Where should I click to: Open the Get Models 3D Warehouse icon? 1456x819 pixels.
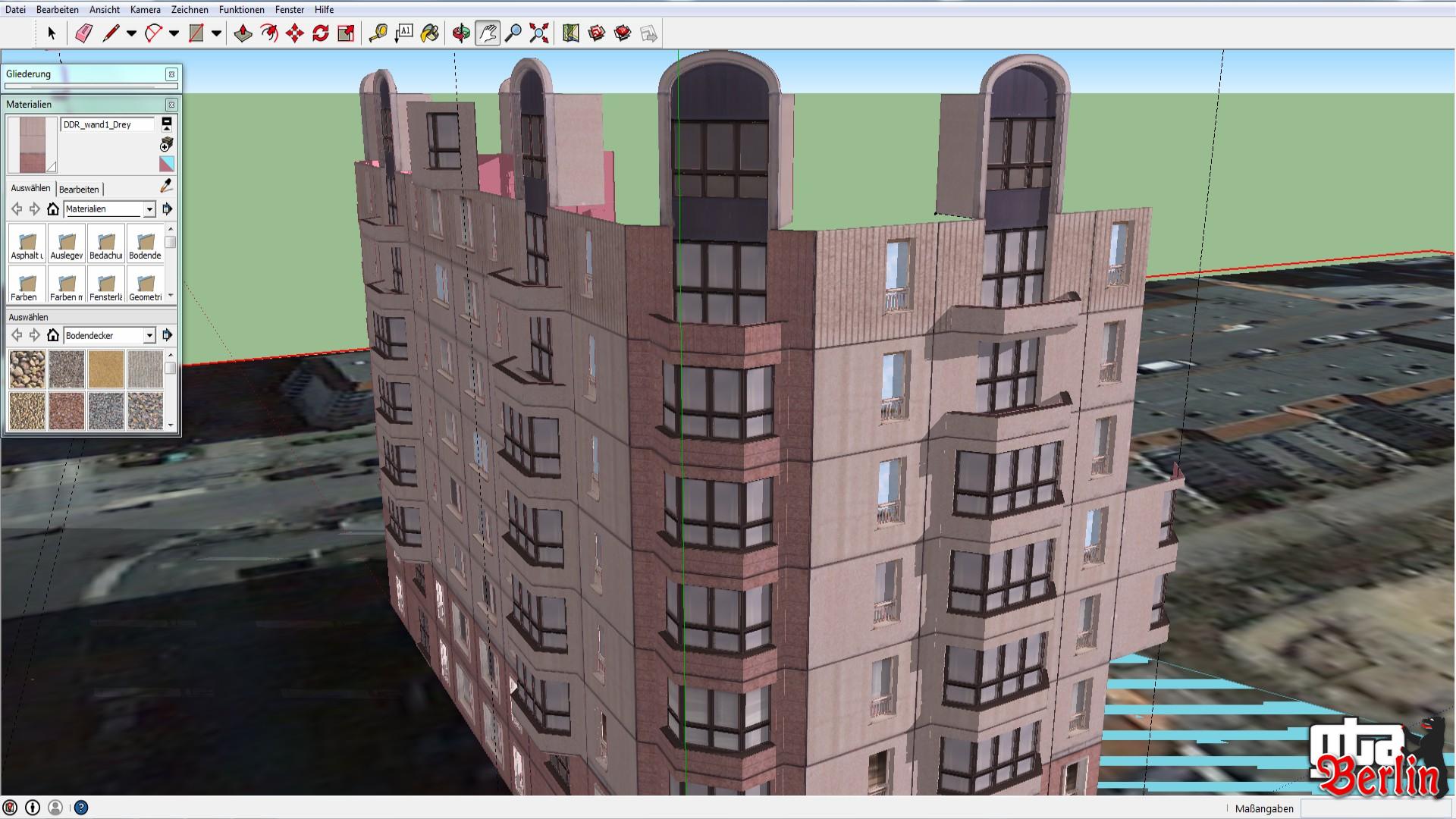(x=597, y=33)
